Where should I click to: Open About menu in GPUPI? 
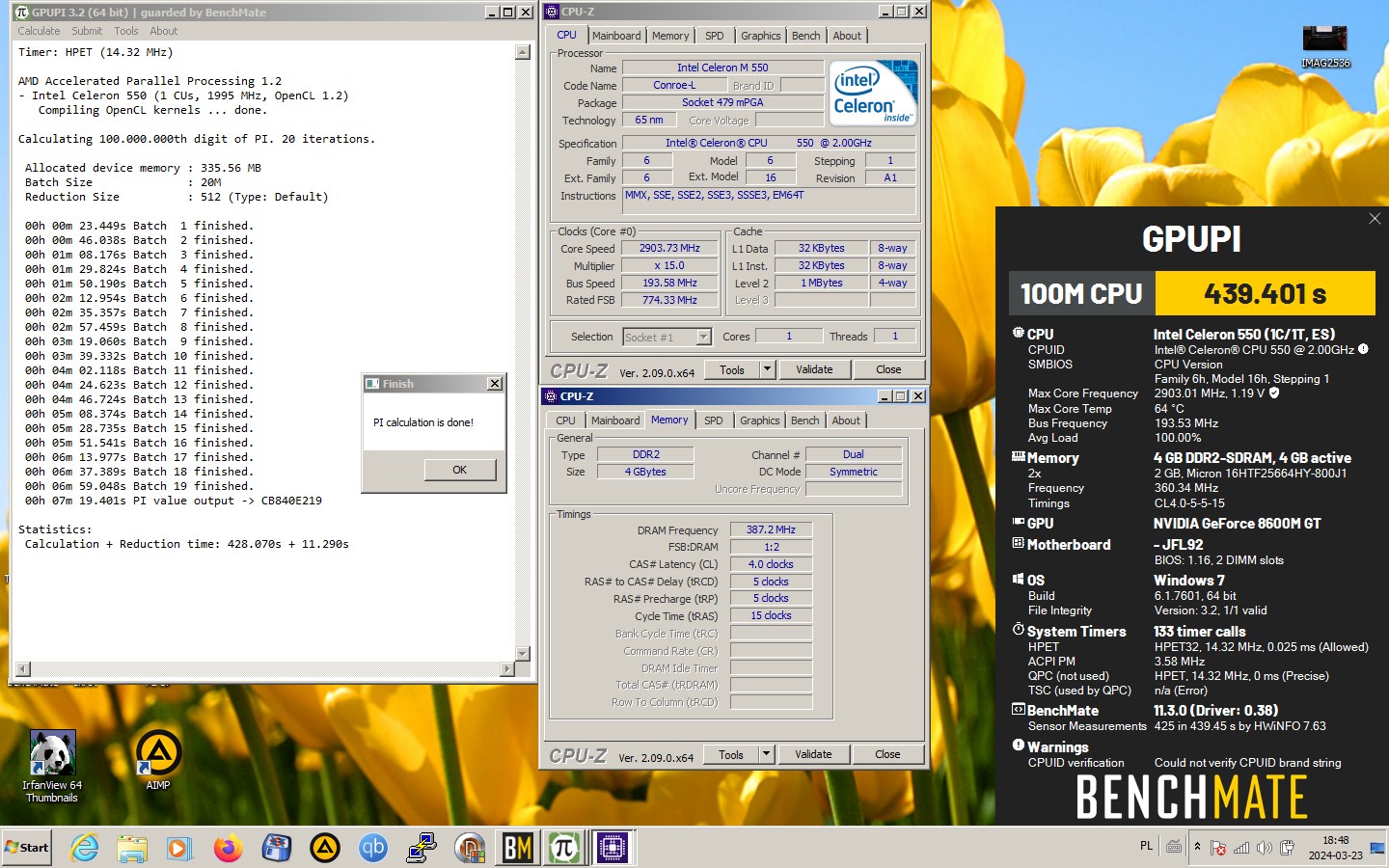coord(163,31)
